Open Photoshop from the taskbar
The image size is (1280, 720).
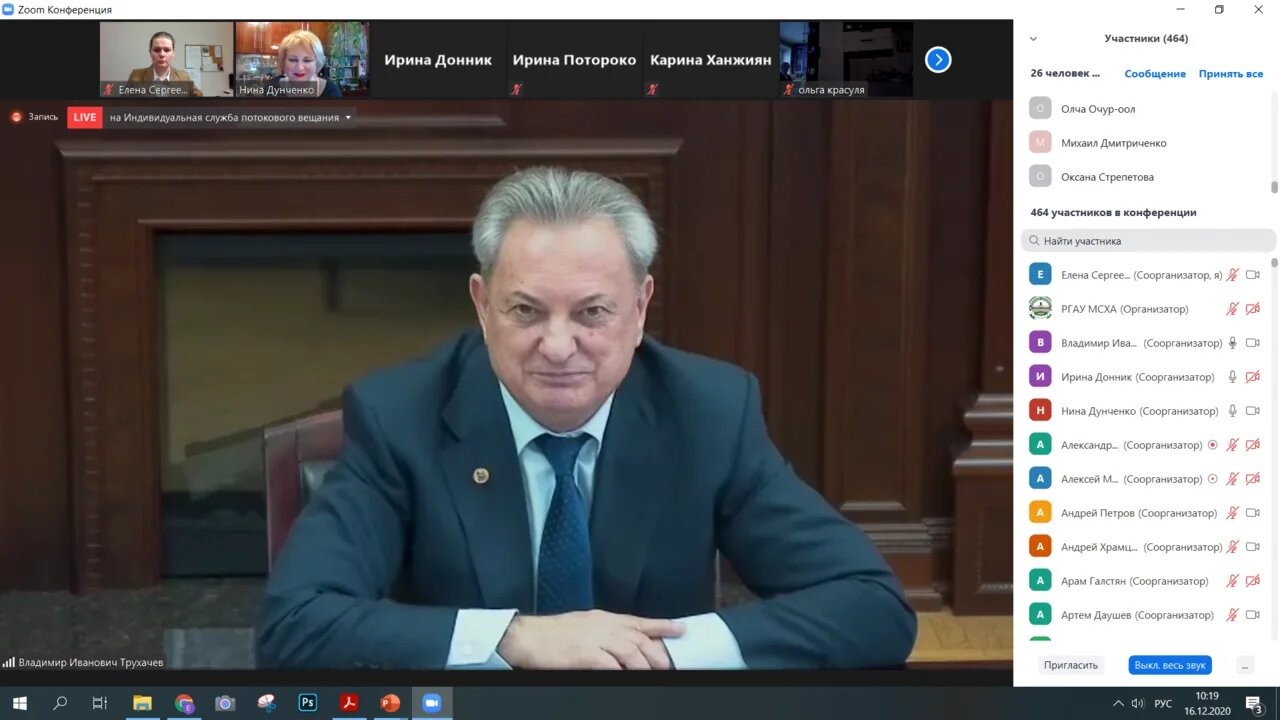coord(308,703)
